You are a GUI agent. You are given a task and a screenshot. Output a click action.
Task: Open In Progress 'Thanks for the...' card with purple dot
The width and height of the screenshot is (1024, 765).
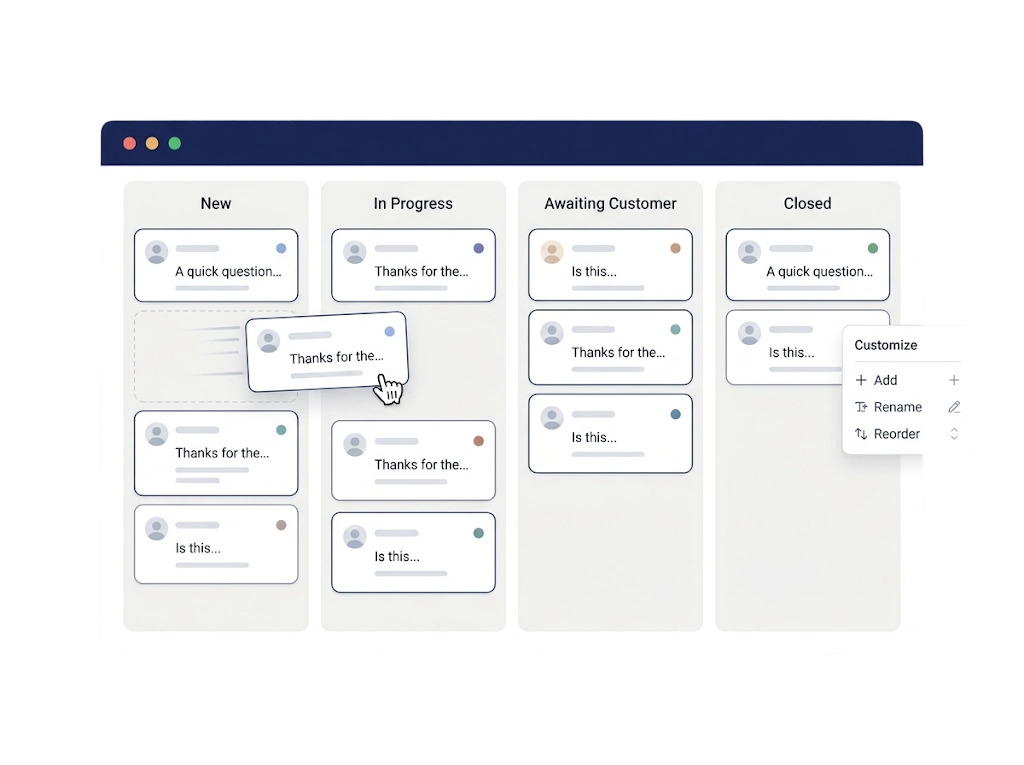[413, 265]
